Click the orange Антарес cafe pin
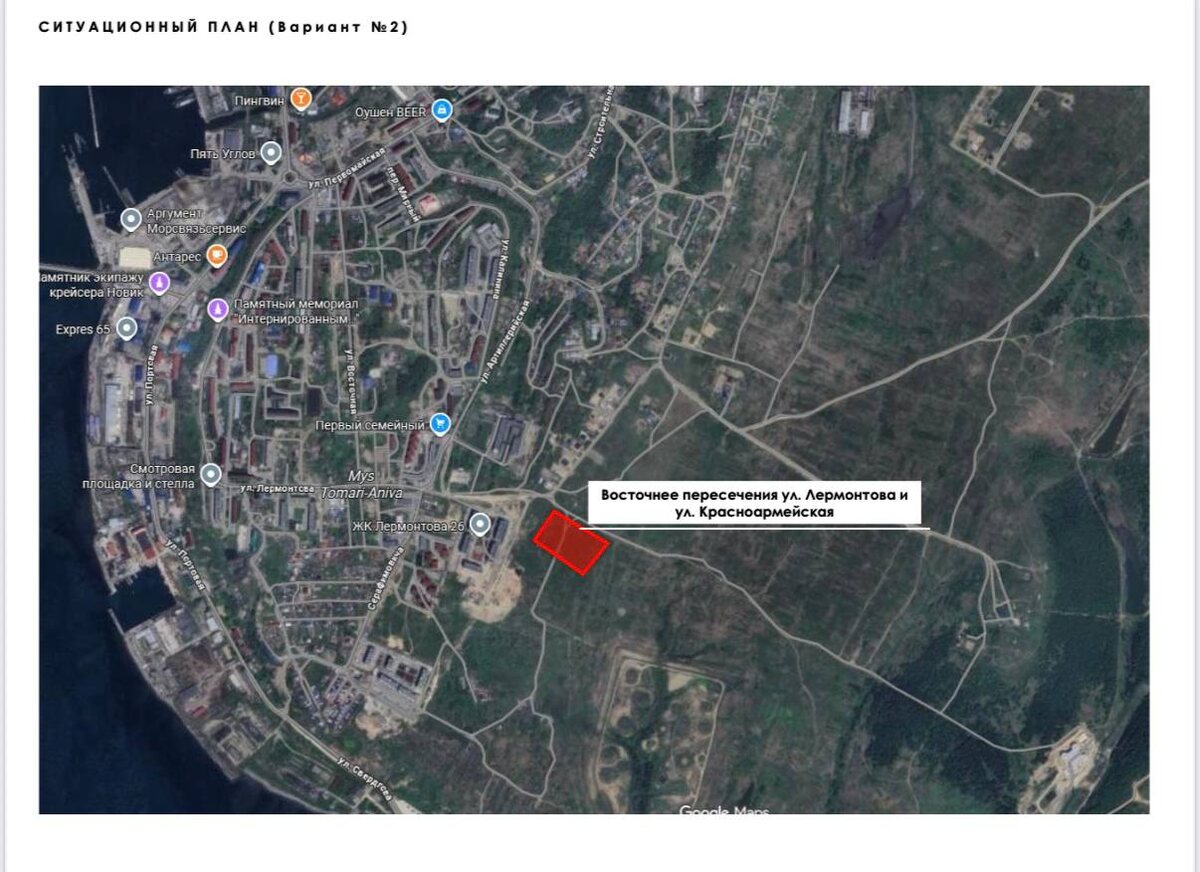This screenshot has width=1200, height=872. [x=217, y=256]
